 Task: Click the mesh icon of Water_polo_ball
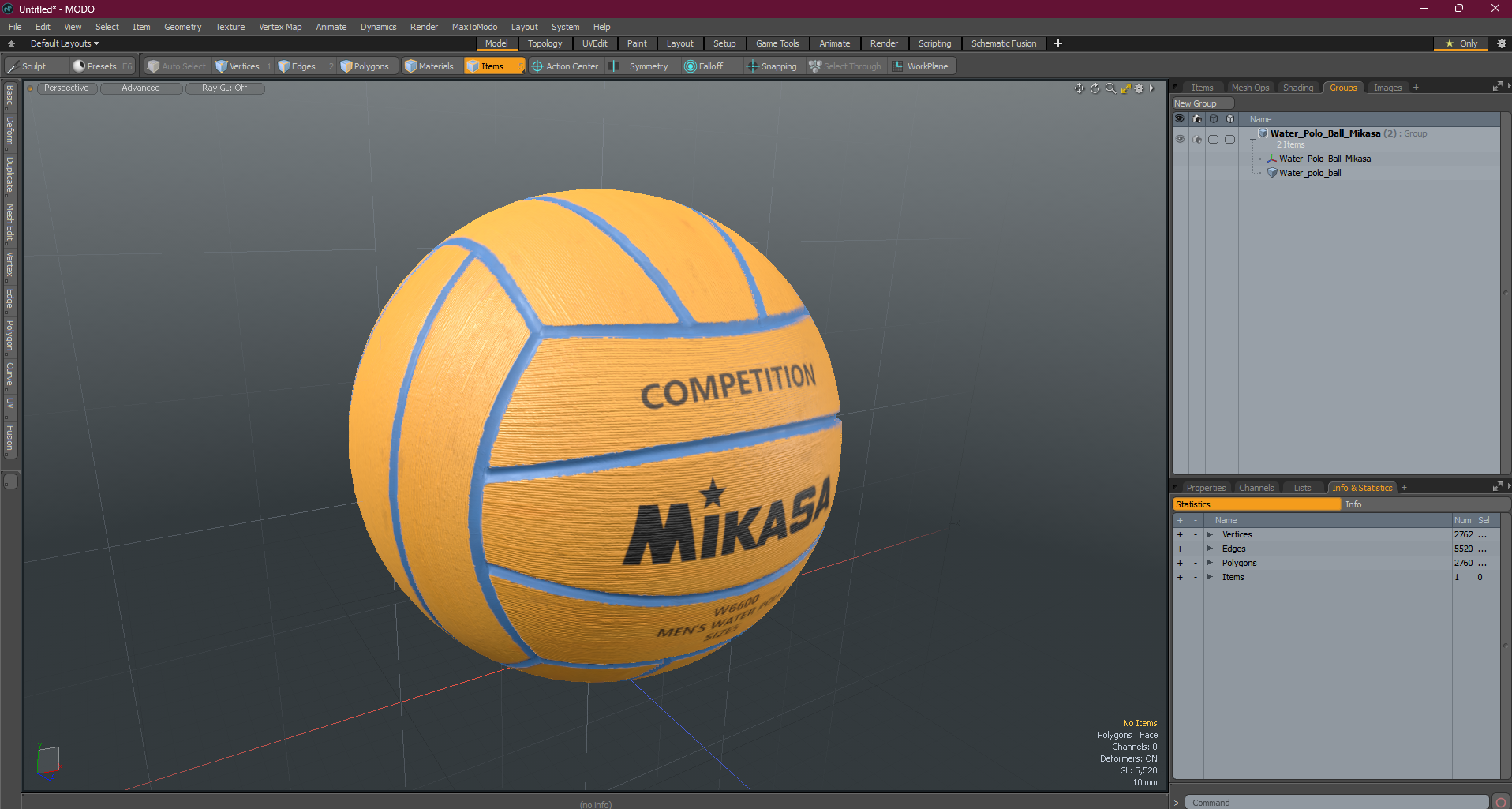pos(1272,173)
